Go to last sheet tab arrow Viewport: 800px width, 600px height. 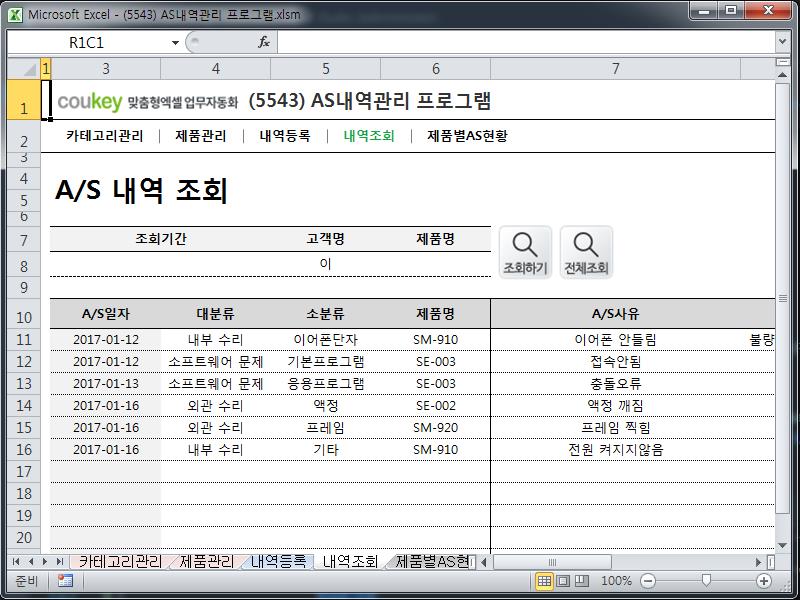[x=60, y=562]
